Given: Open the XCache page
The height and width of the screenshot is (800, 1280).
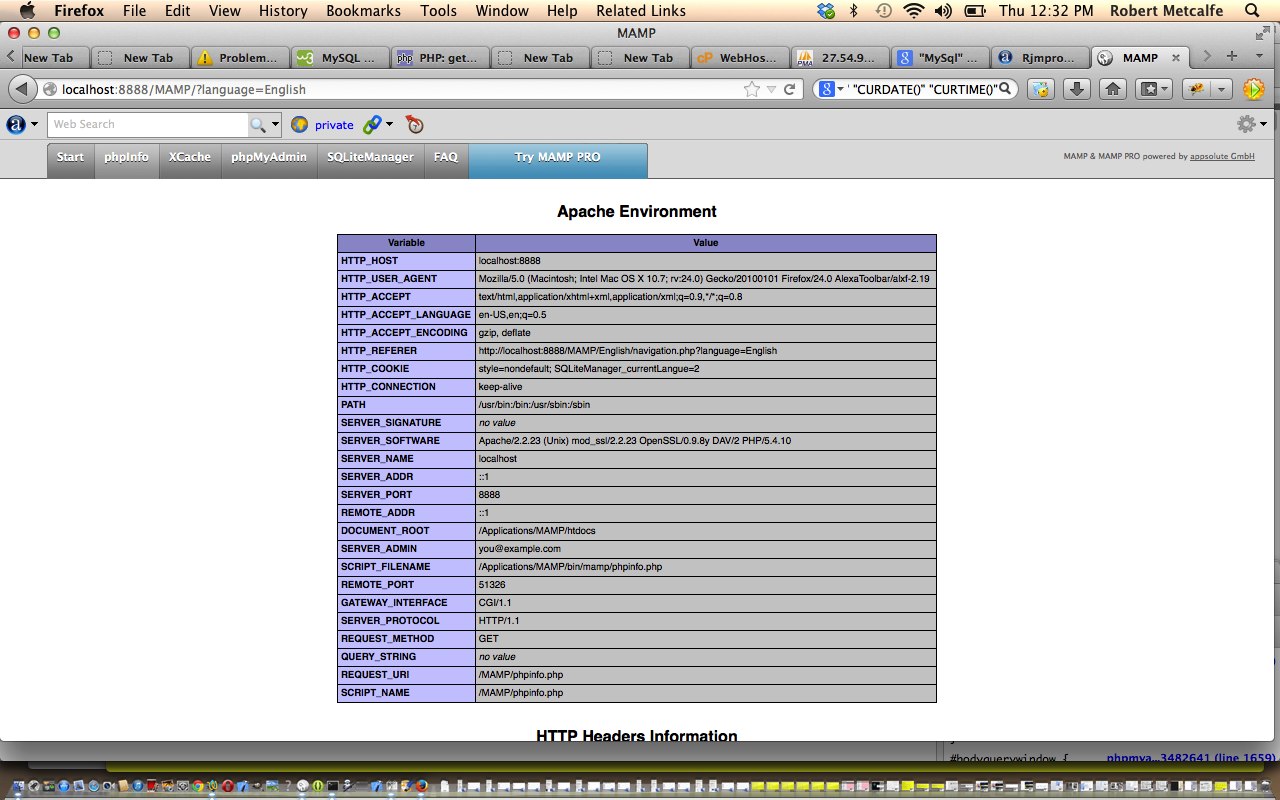Looking at the screenshot, I should coord(190,160).
